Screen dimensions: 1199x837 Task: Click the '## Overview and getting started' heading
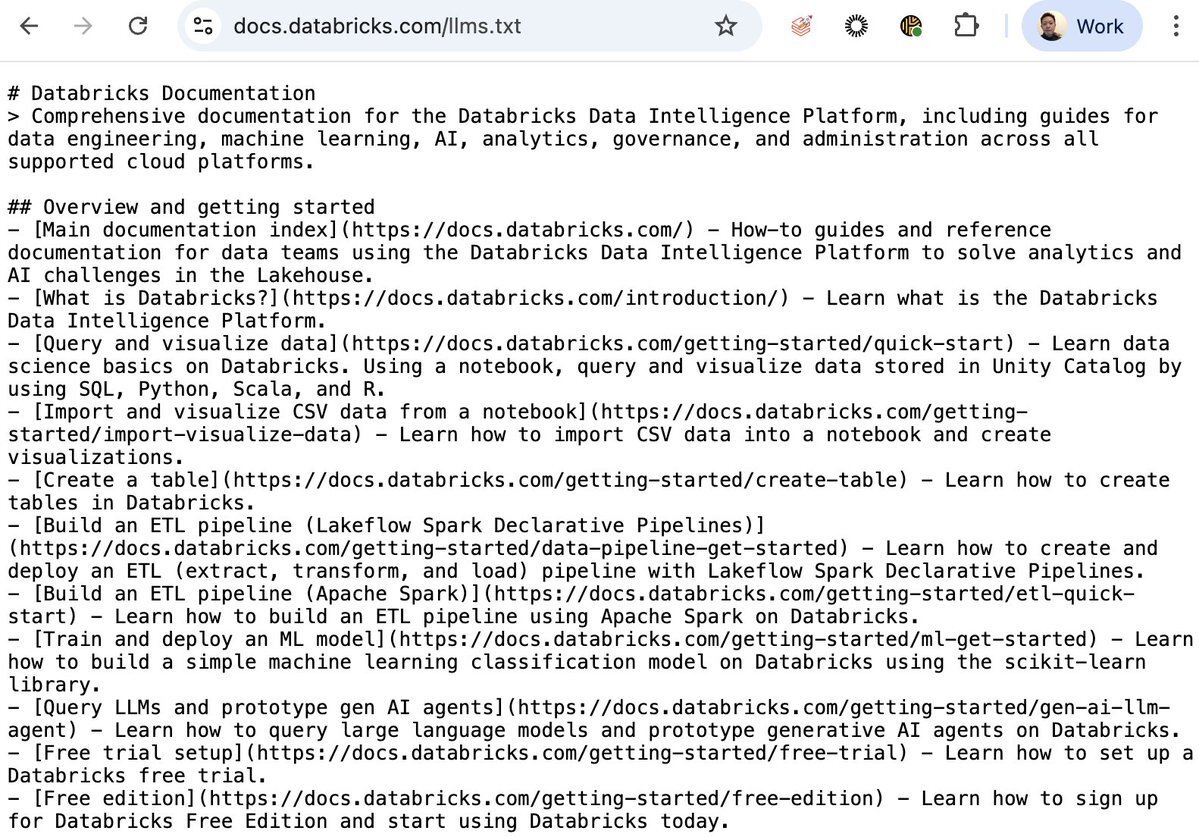tap(191, 207)
